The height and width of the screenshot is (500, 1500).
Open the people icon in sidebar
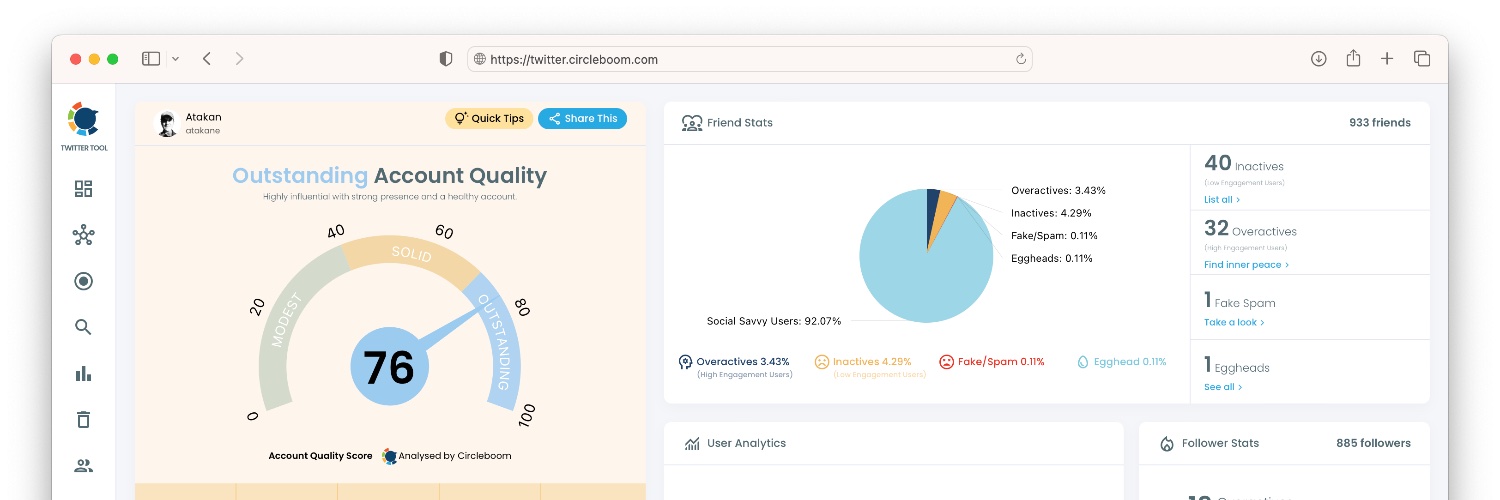tap(84, 465)
